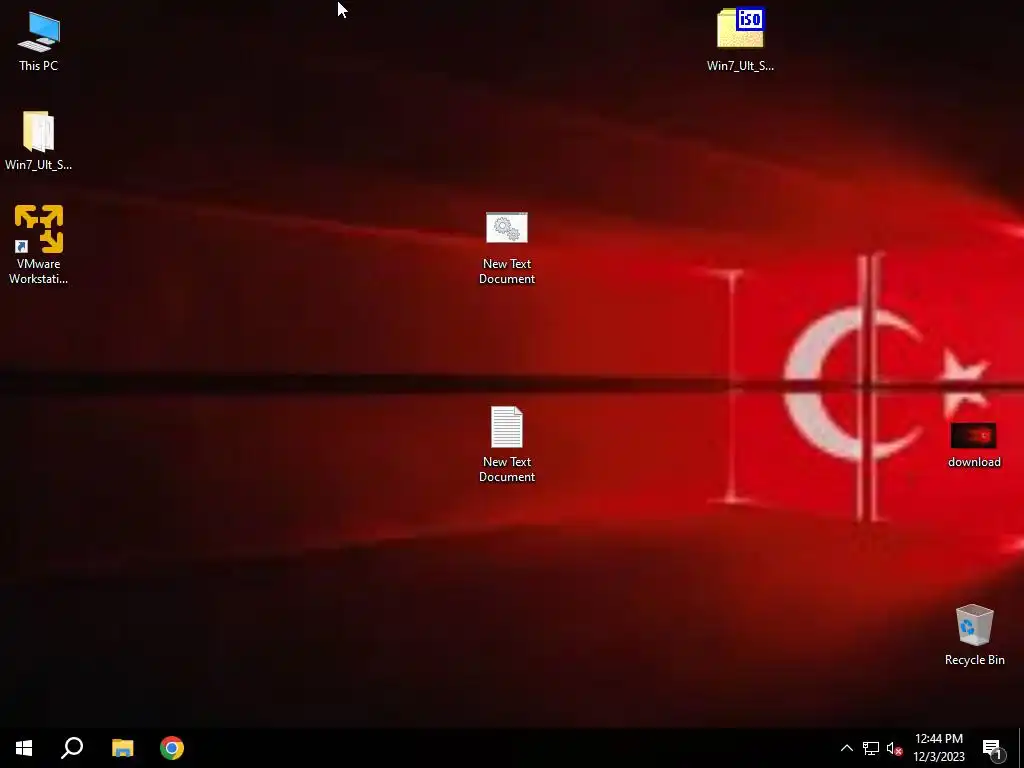Viewport: 1024px width, 768px height.
Task: Click the 'This PC' label text
Action: (39, 66)
